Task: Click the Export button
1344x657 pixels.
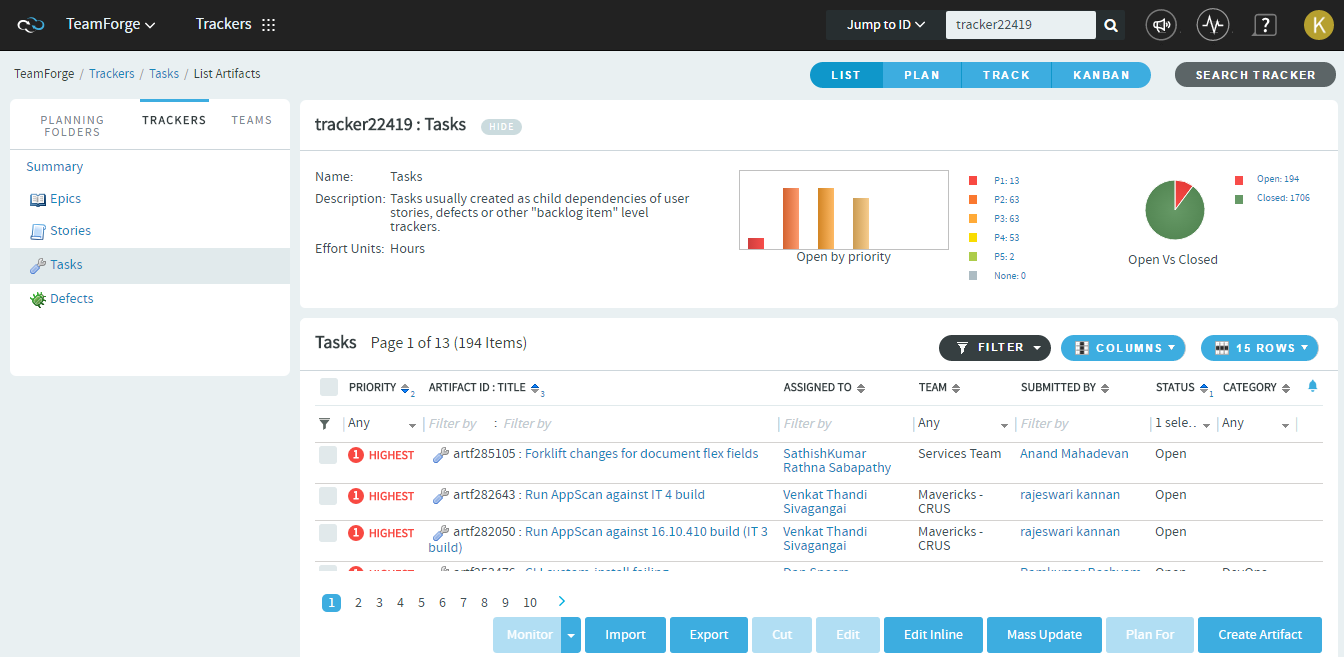Action: (709, 635)
